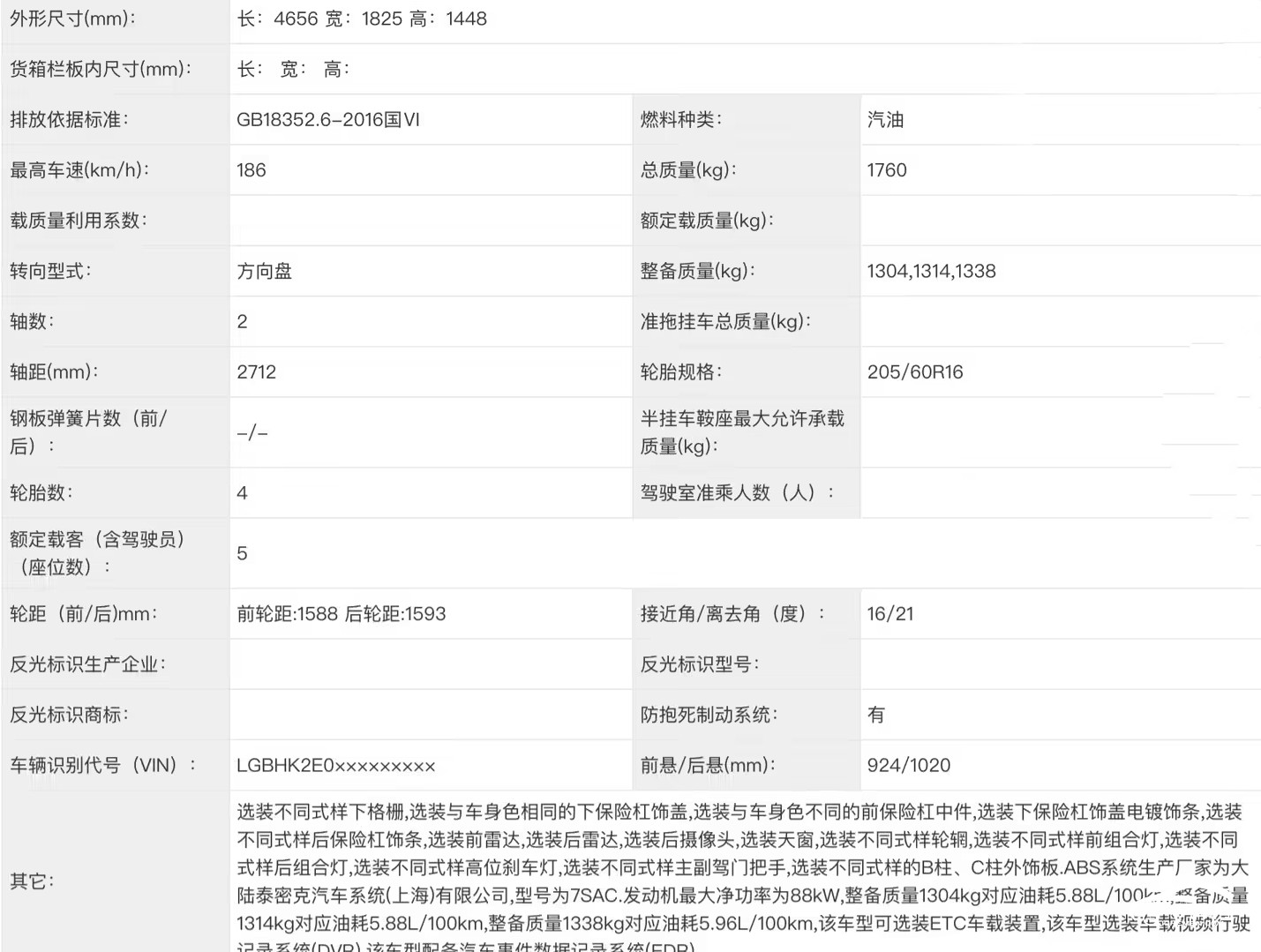The image size is (1261, 952).
Task: Select the total mass value 1760
Action: pyautogui.click(x=887, y=170)
